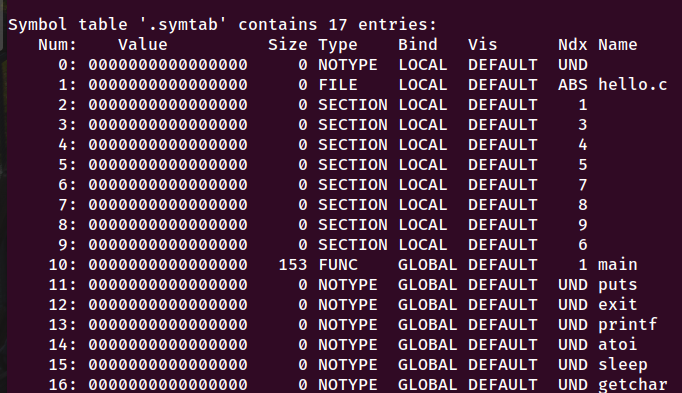
Task: Click the entry number '10:'
Action: pyautogui.click(x=63, y=265)
